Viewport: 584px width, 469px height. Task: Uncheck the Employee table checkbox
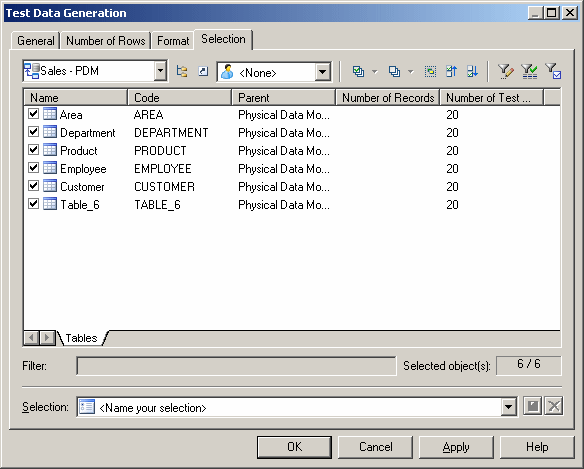click(x=34, y=168)
